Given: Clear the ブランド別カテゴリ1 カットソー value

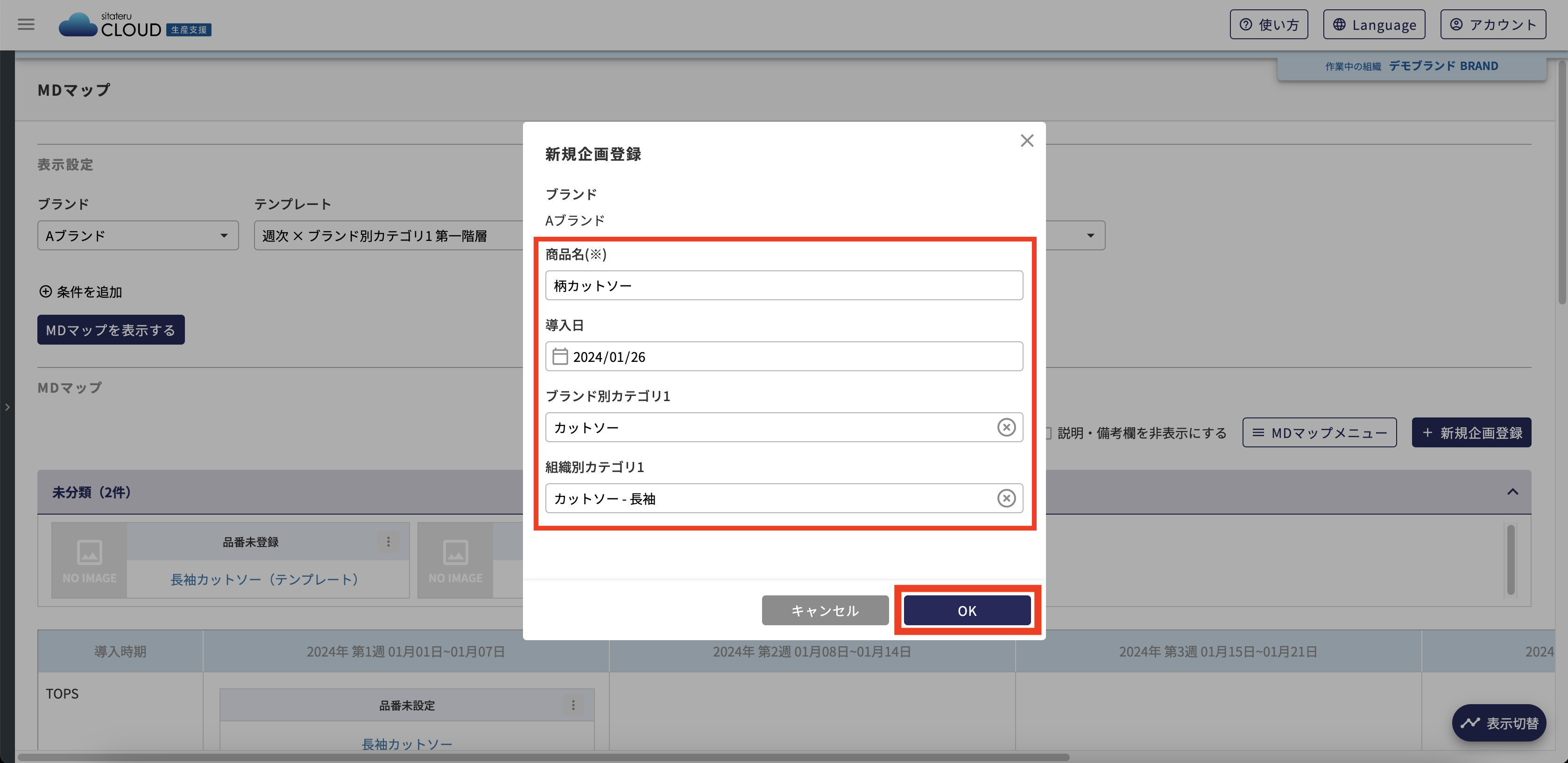Looking at the screenshot, I should (x=1006, y=427).
